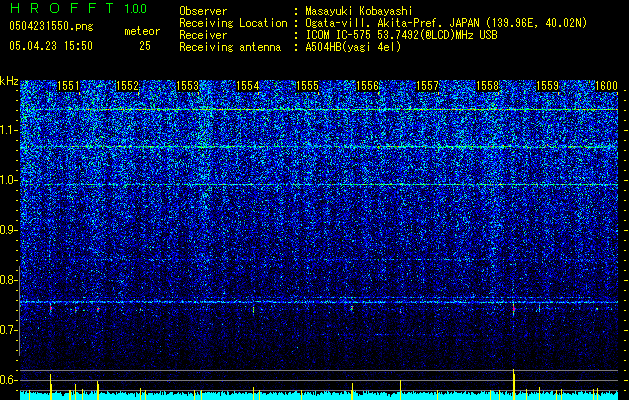This screenshot has width=629, height=400.
Task: Click the observer name Masayuki Kobayashi
Action: click(x=359, y=11)
